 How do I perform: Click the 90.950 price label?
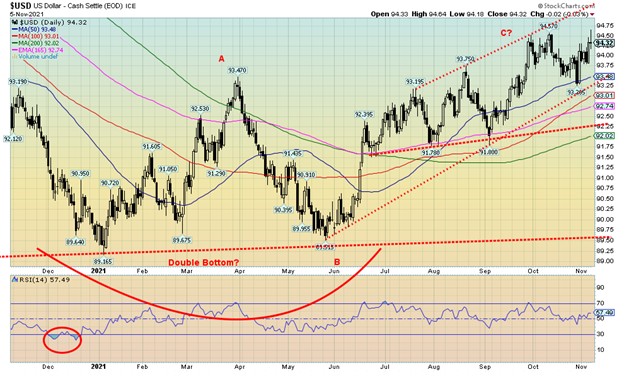pos(80,173)
